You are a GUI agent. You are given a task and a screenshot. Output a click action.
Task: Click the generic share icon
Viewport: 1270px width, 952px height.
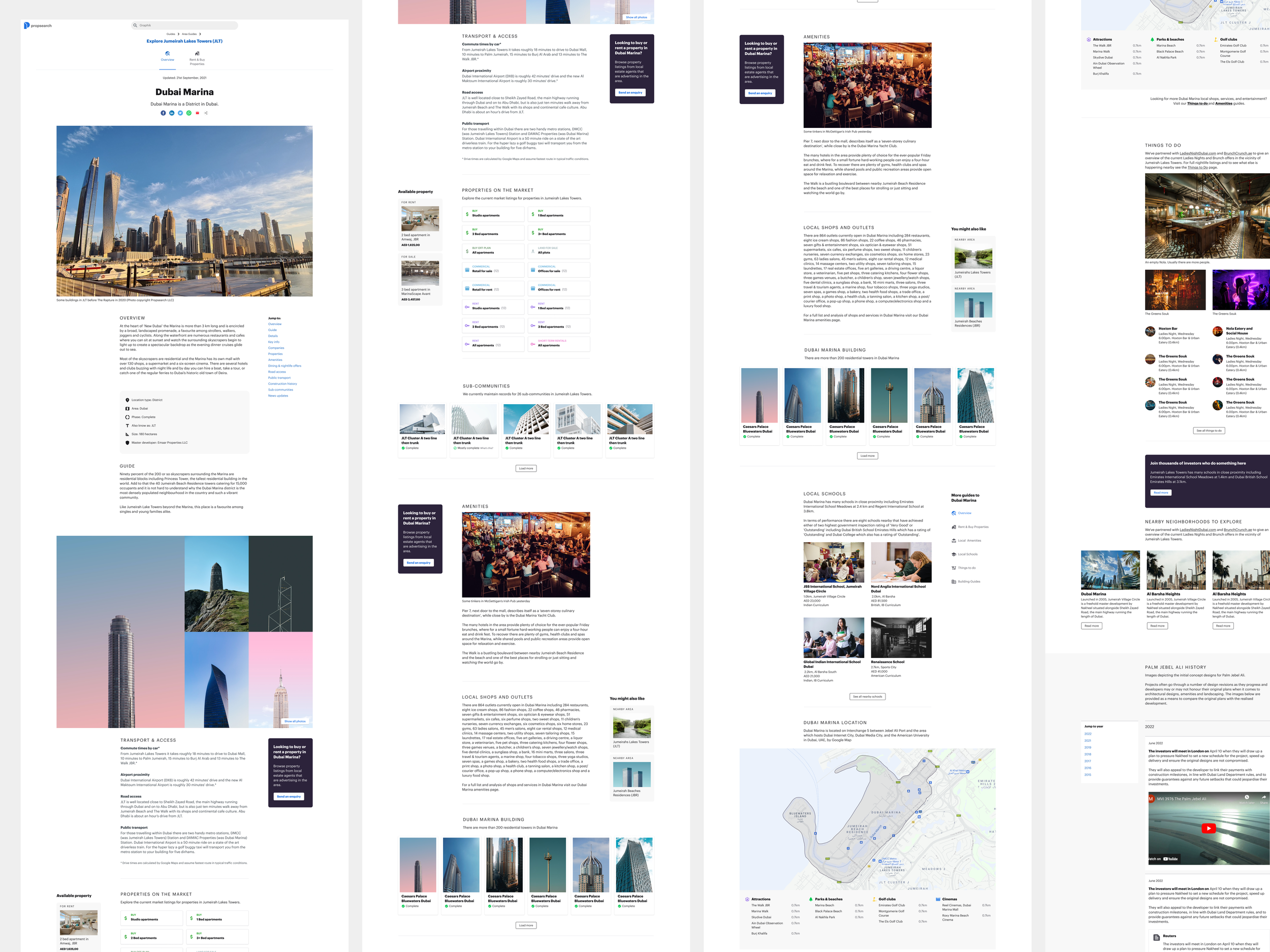(206, 113)
